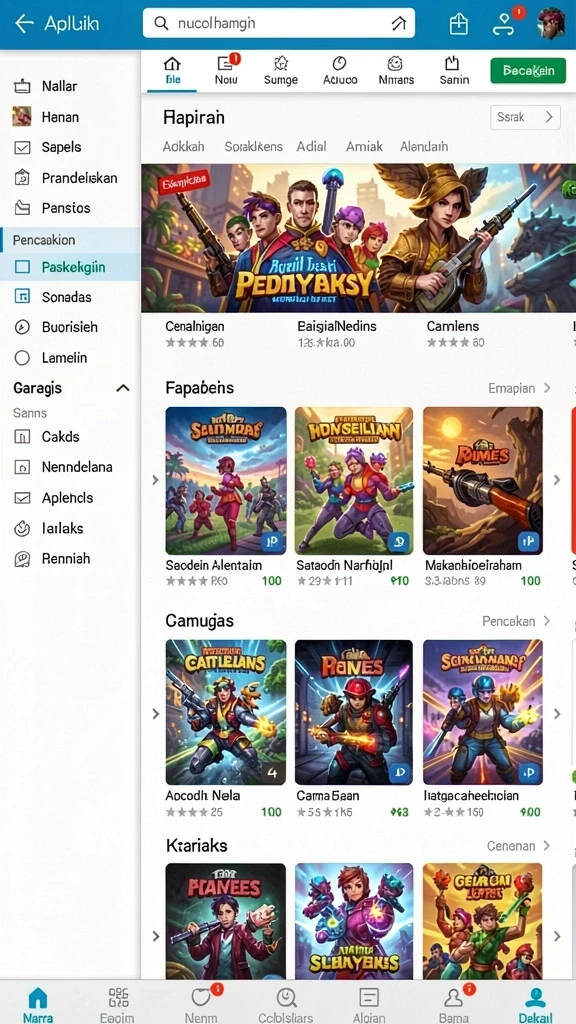The height and width of the screenshot is (1024, 576).
Task: Open the Cama Bean game cover
Action: click(354, 712)
